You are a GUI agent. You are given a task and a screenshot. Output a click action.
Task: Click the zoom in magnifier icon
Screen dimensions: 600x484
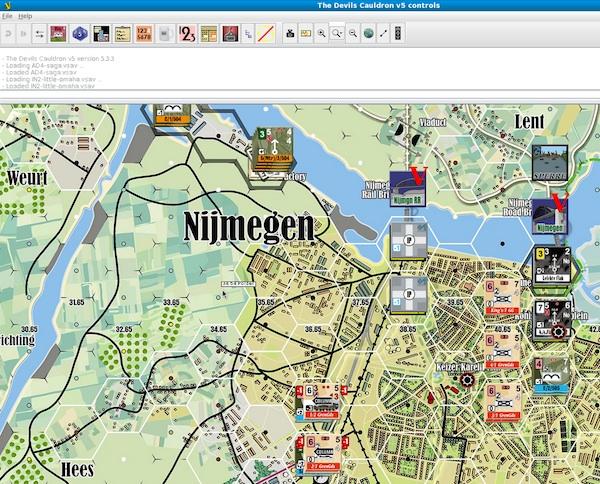click(321, 33)
